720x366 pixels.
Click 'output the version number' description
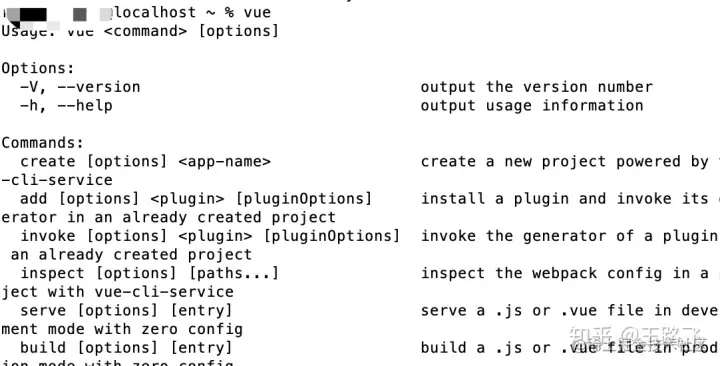(536, 87)
